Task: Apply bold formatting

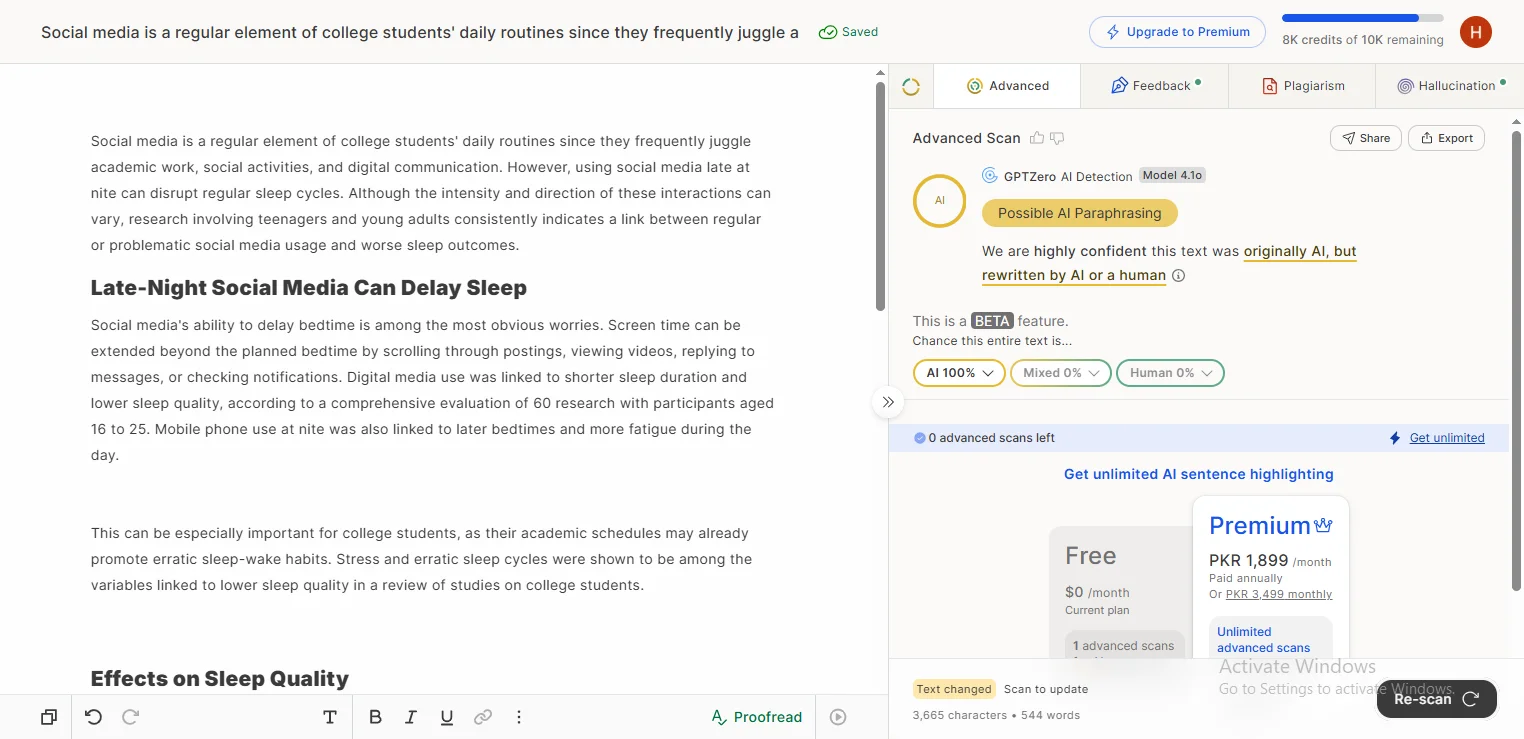Action: click(375, 717)
